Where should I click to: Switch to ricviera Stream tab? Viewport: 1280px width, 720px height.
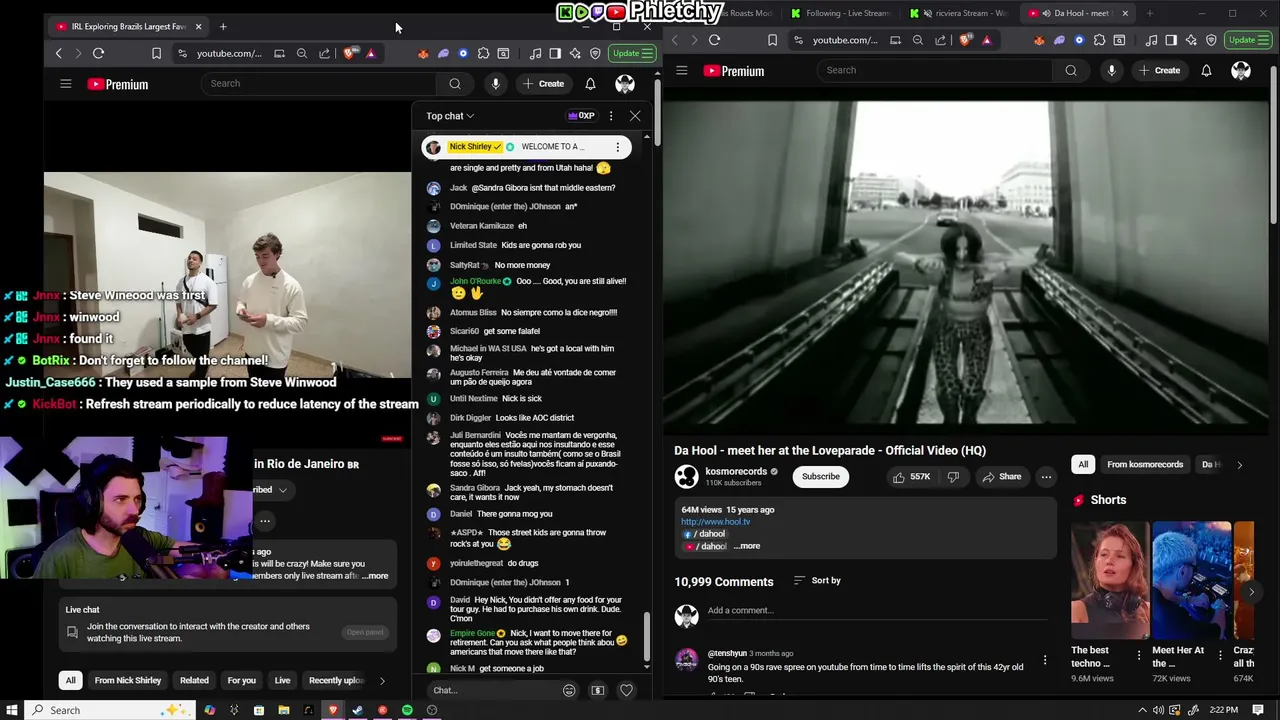(958, 13)
